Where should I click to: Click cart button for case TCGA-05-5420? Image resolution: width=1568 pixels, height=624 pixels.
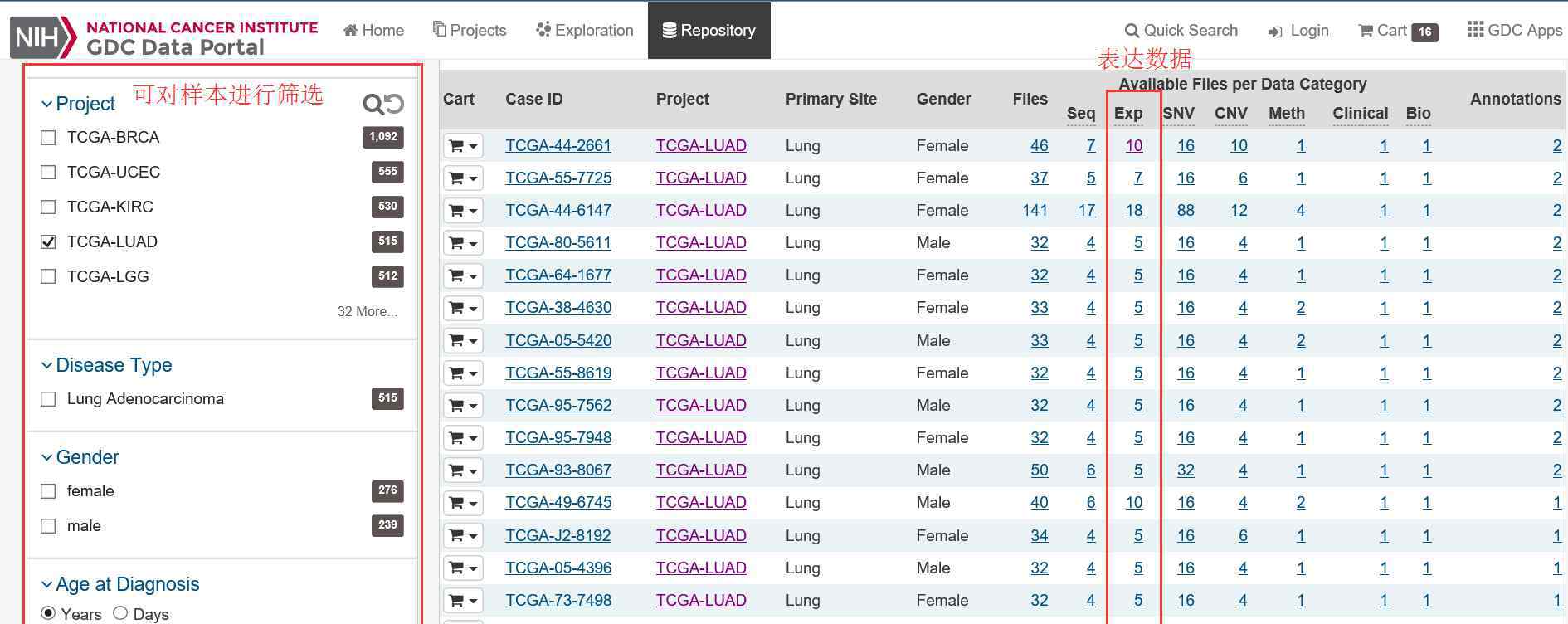tap(463, 341)
